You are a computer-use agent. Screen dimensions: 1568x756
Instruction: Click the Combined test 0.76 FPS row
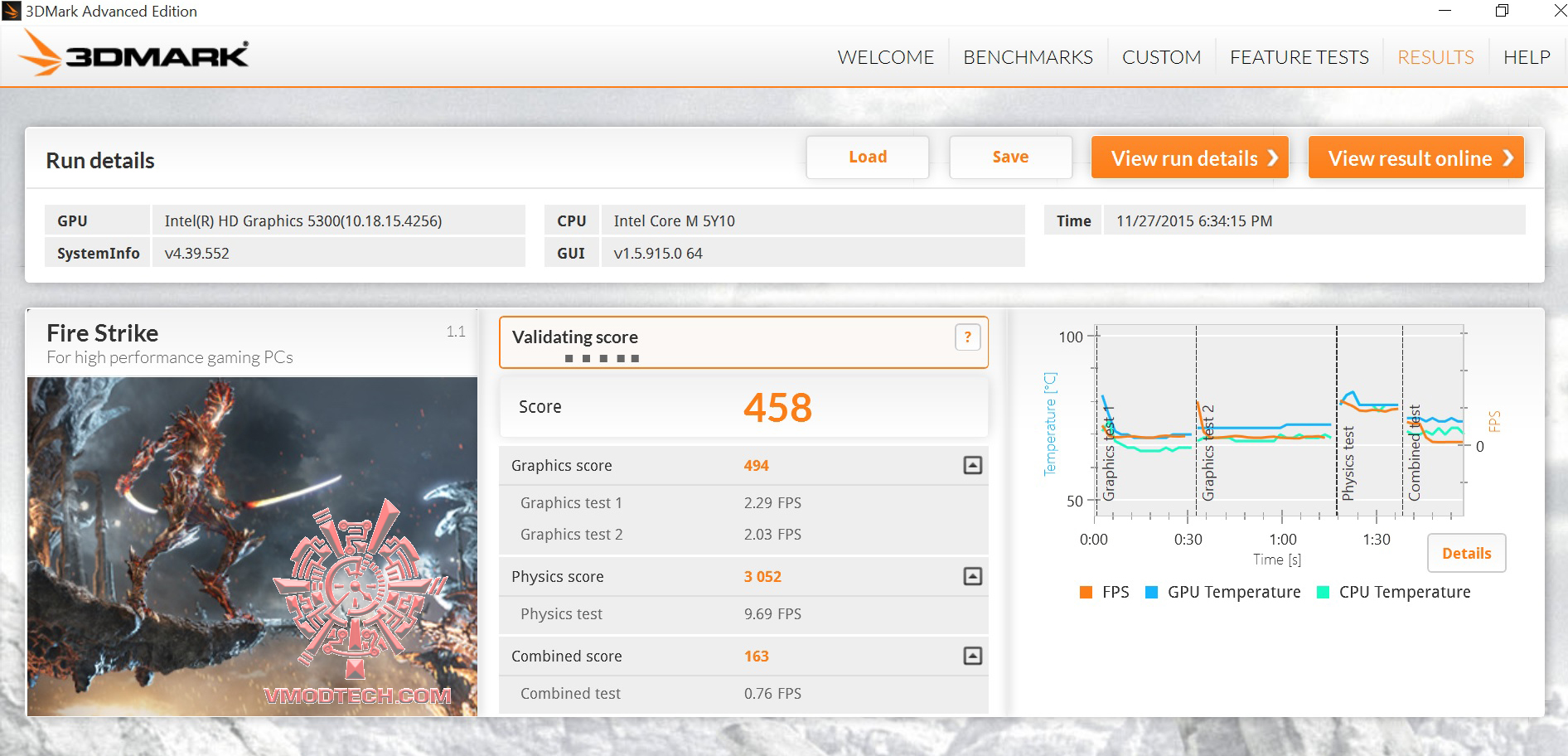tap(743, 694)
